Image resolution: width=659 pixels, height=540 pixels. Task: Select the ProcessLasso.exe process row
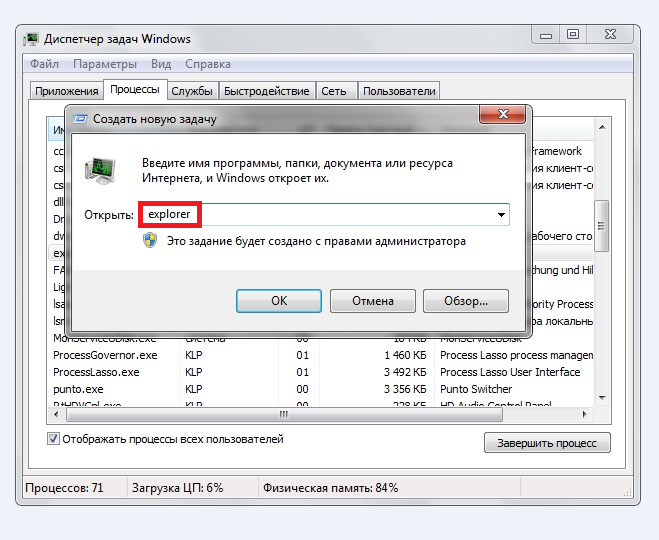click(x=320, y=372)
